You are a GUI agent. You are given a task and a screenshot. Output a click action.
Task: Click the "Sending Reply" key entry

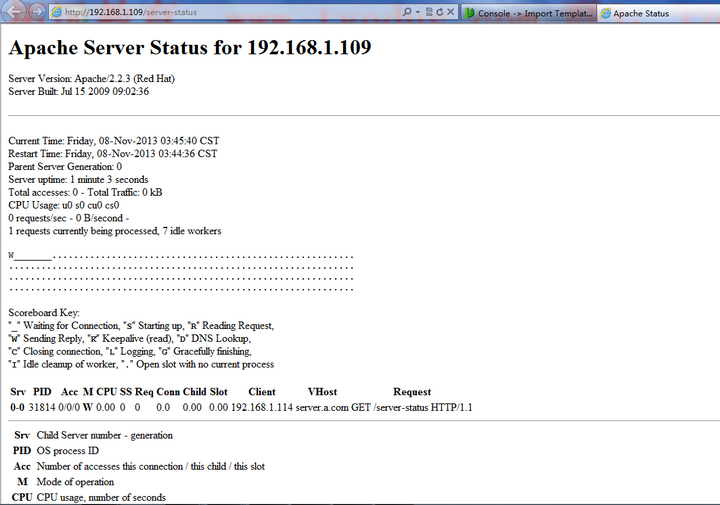[45, 338]
